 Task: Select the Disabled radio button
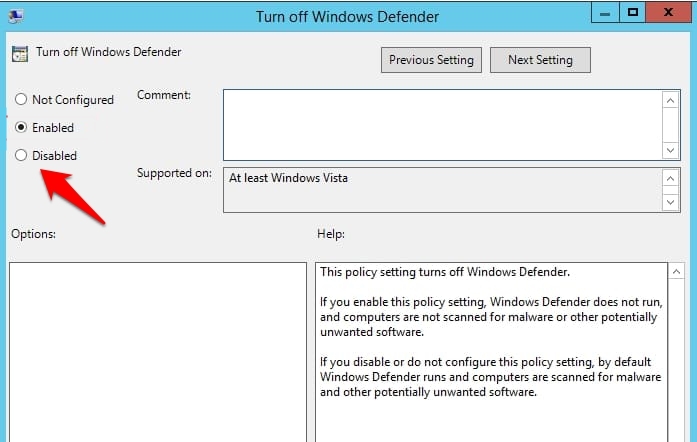click(21, 155)
